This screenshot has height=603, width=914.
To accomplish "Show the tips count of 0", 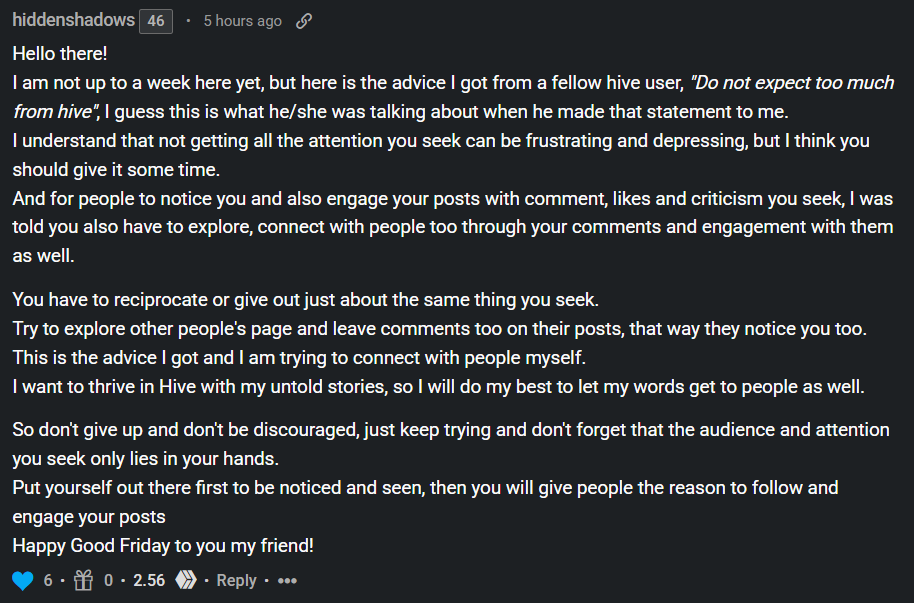I will 108,580.
